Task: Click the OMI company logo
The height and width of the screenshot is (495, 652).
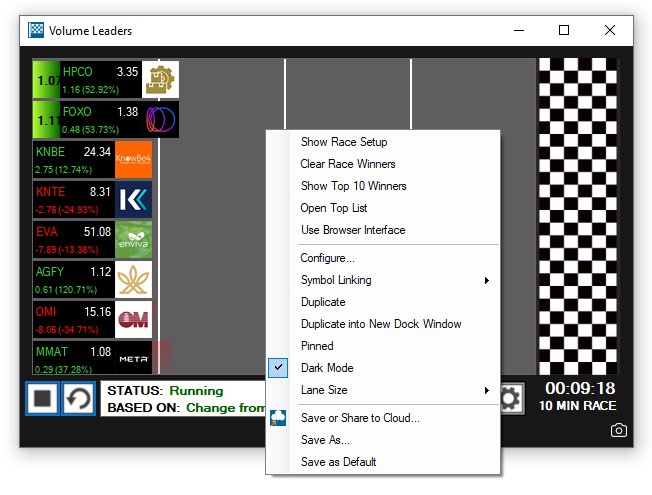Action: point(133,319)
